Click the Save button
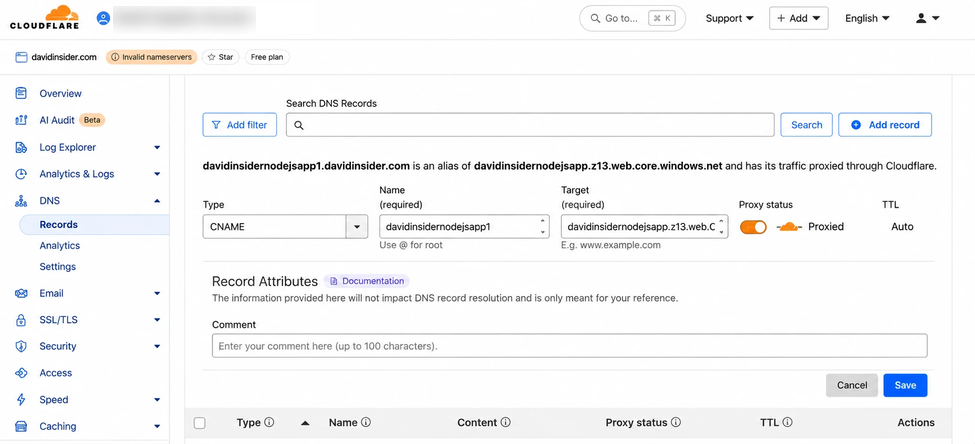The image size is (975, 444). point(905,385)
